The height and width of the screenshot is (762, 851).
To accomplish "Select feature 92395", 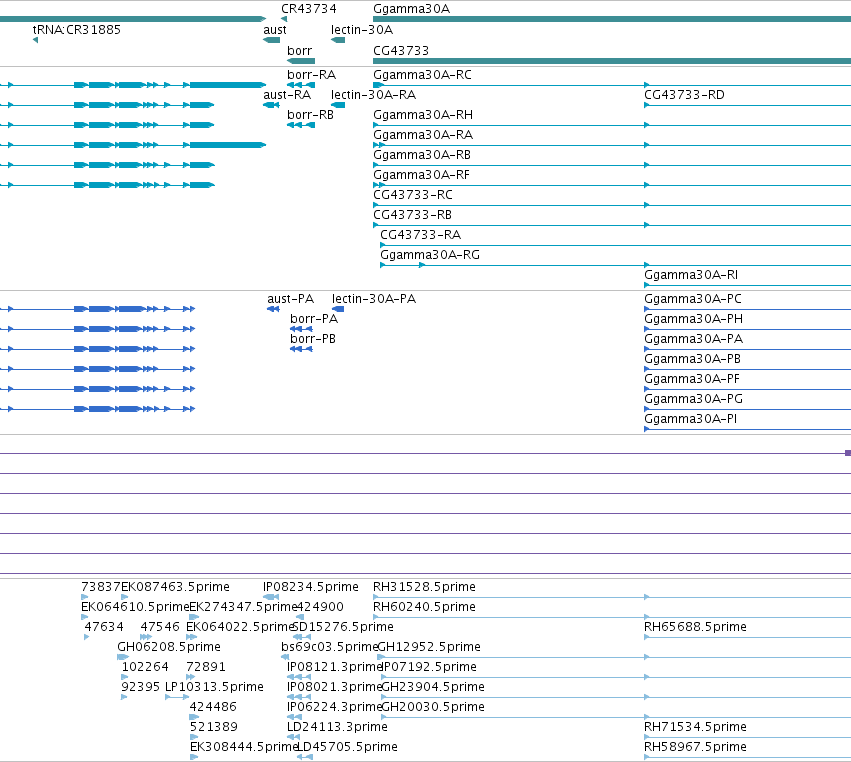I will 141,687.
